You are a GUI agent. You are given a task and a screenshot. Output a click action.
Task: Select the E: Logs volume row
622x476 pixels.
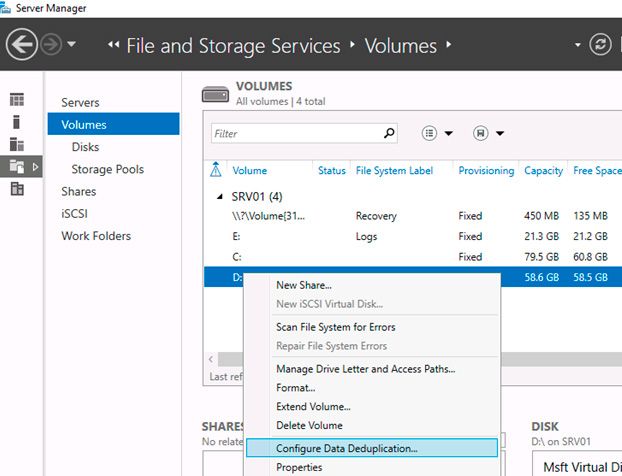(413, 236)
